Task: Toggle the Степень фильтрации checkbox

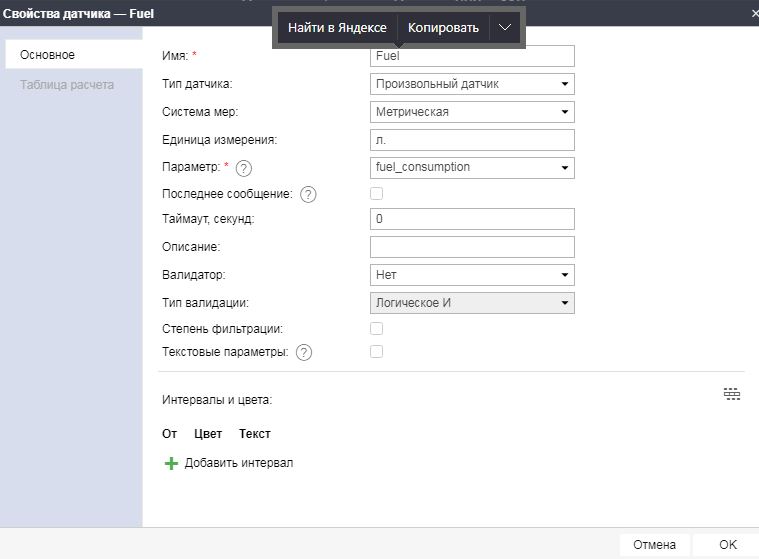Action: [x=377, y=328]
